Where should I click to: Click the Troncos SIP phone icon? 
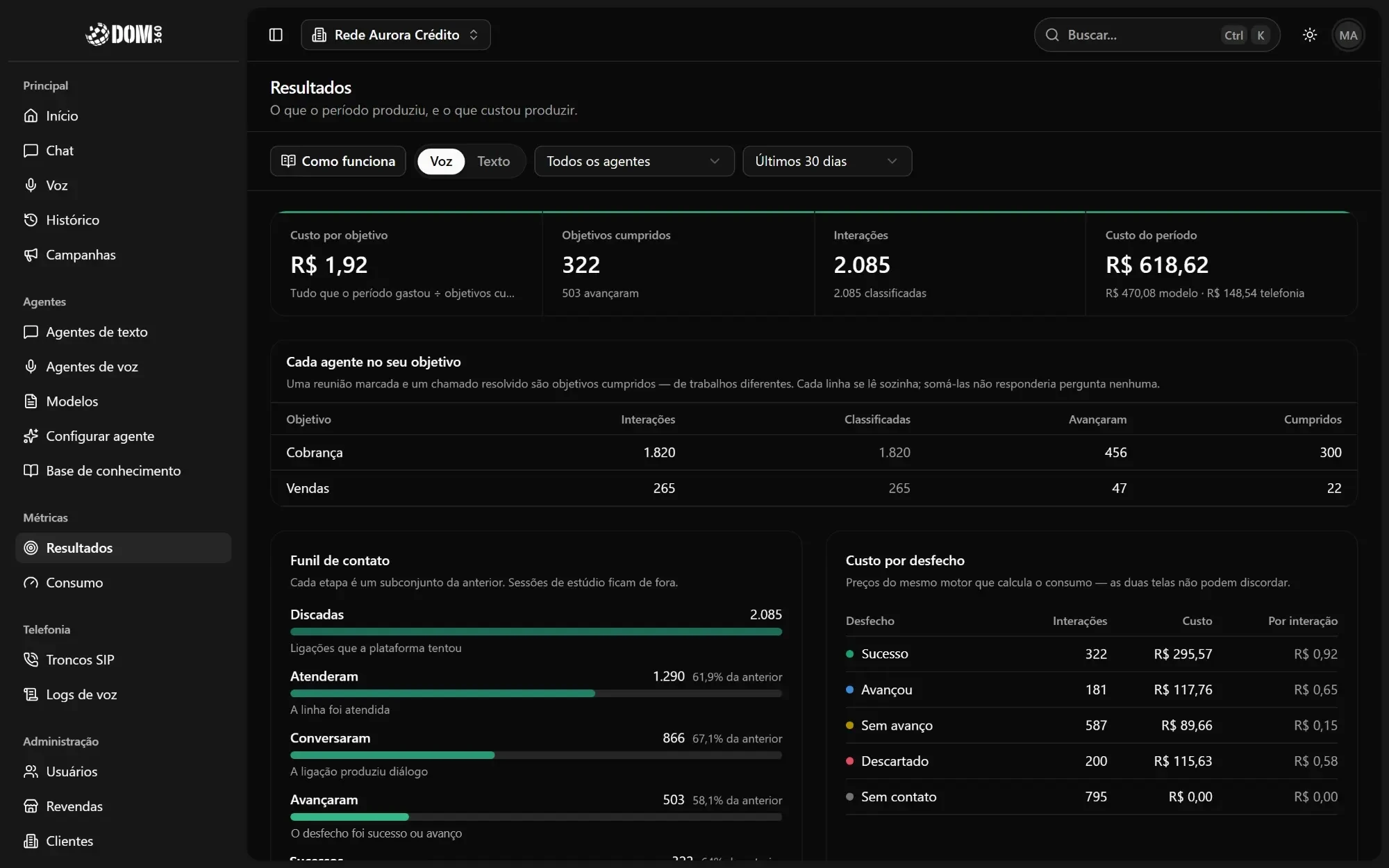tap(31, 660)
